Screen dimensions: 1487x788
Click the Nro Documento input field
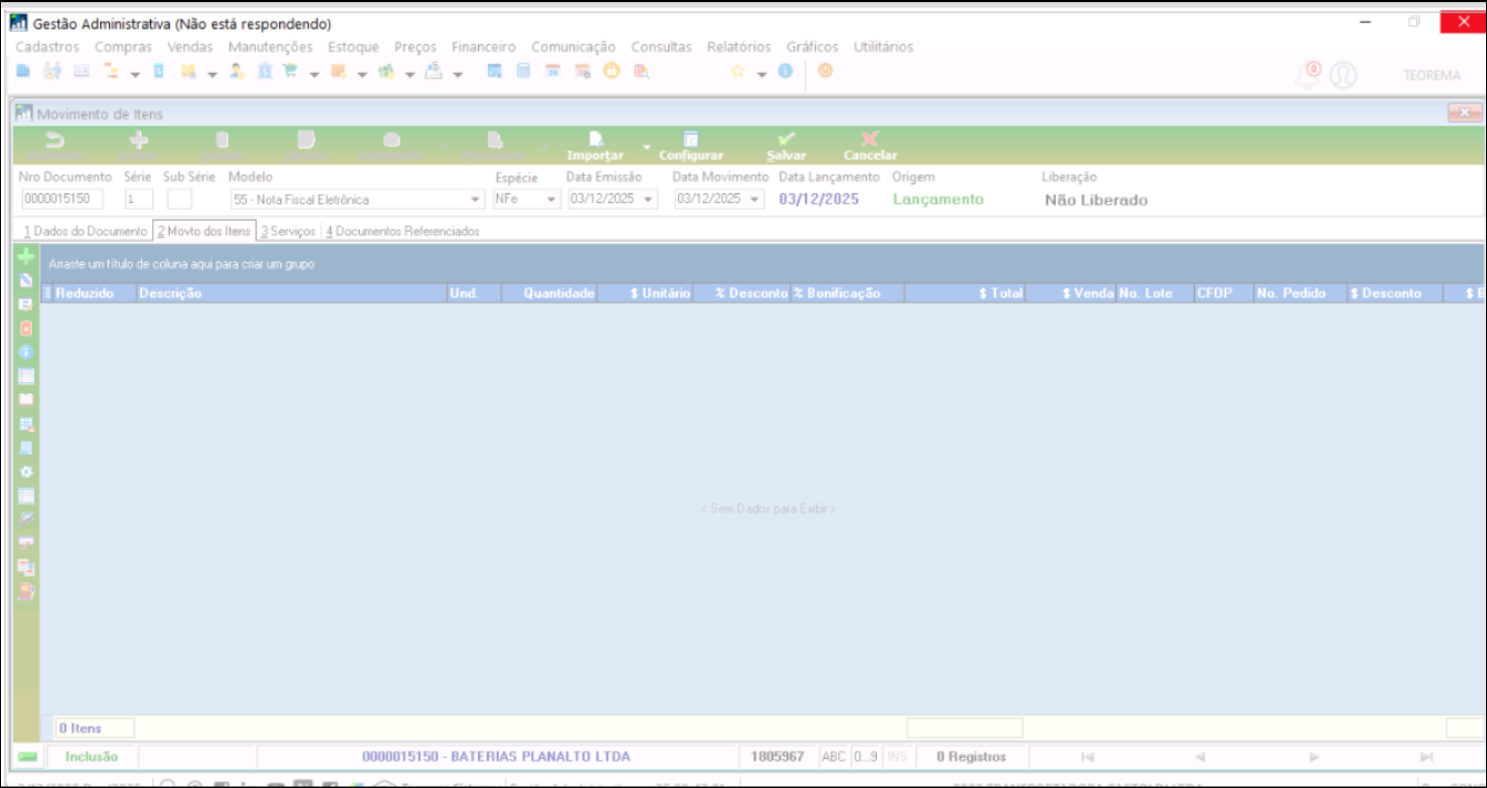[62, 199]
